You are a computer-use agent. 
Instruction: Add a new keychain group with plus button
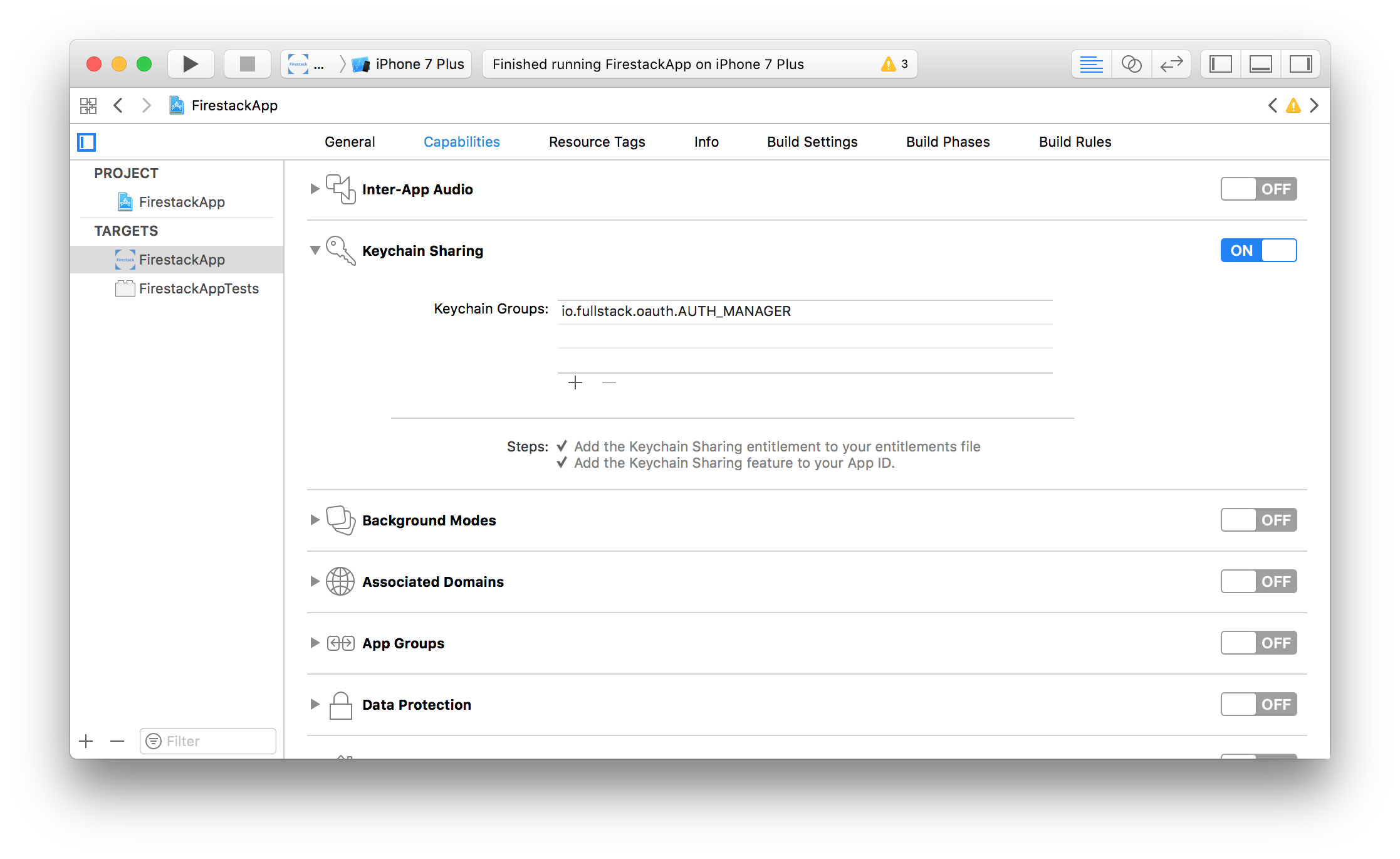tap(575, 382)
